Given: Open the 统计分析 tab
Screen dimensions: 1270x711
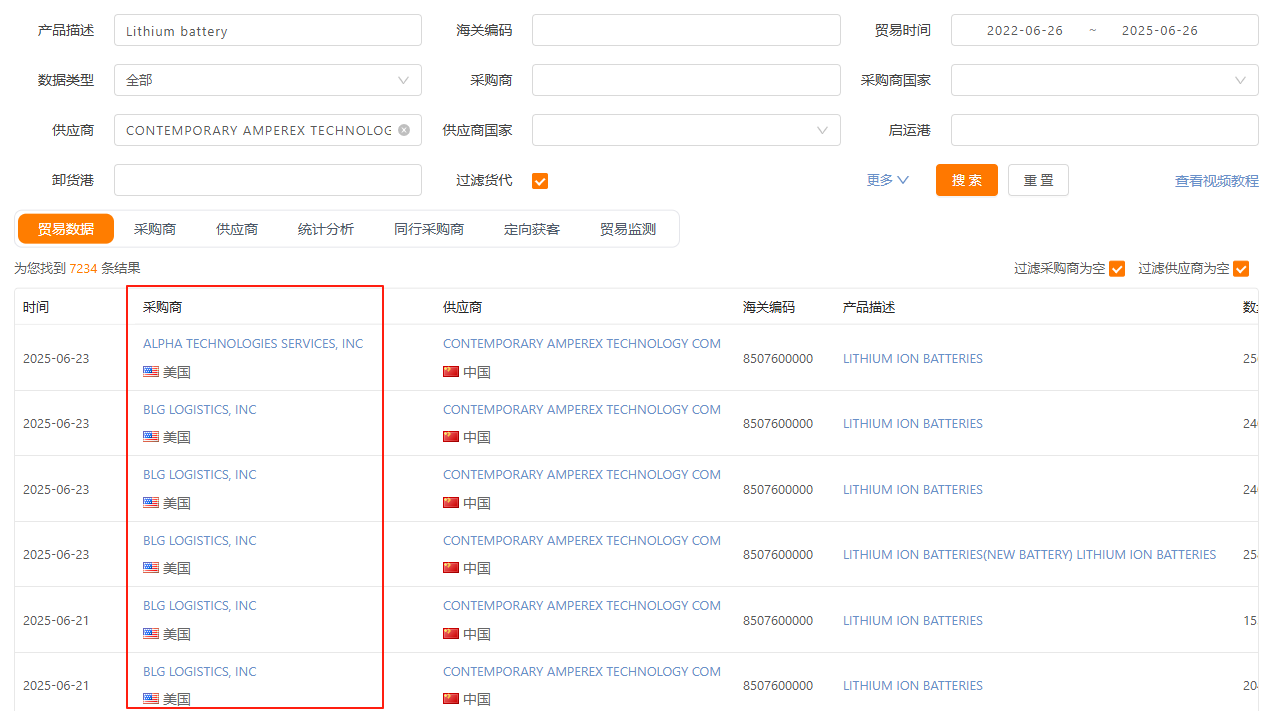Looking at the screenshot, I should pyautogui.click(x=326, y=229).
